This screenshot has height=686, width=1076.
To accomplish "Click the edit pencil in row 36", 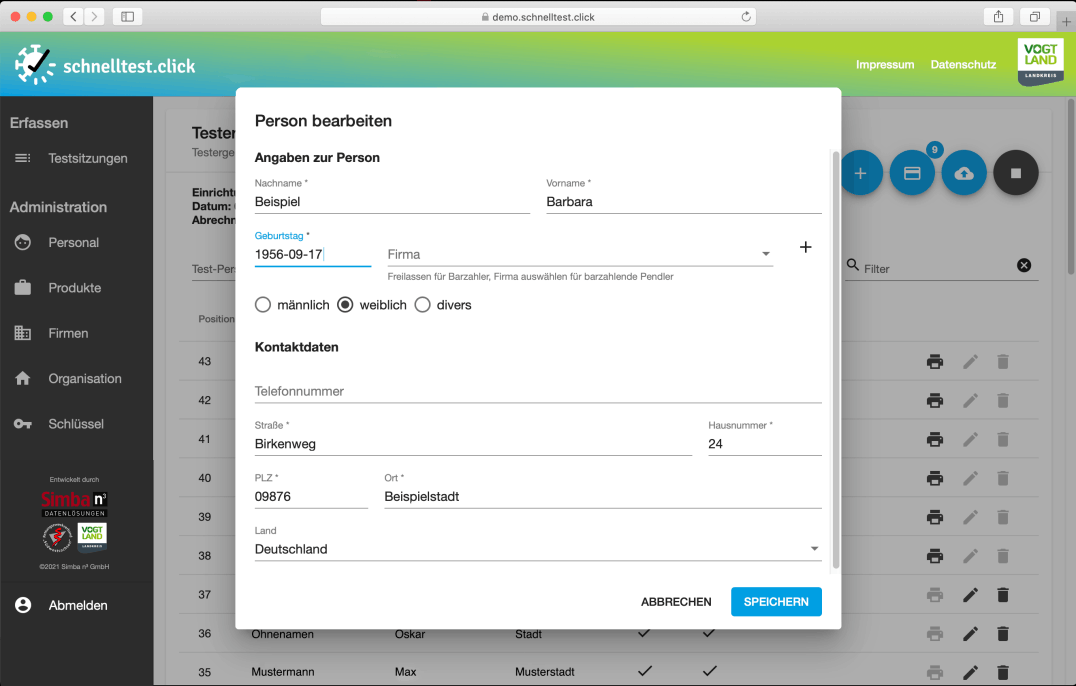I will 970,633.
